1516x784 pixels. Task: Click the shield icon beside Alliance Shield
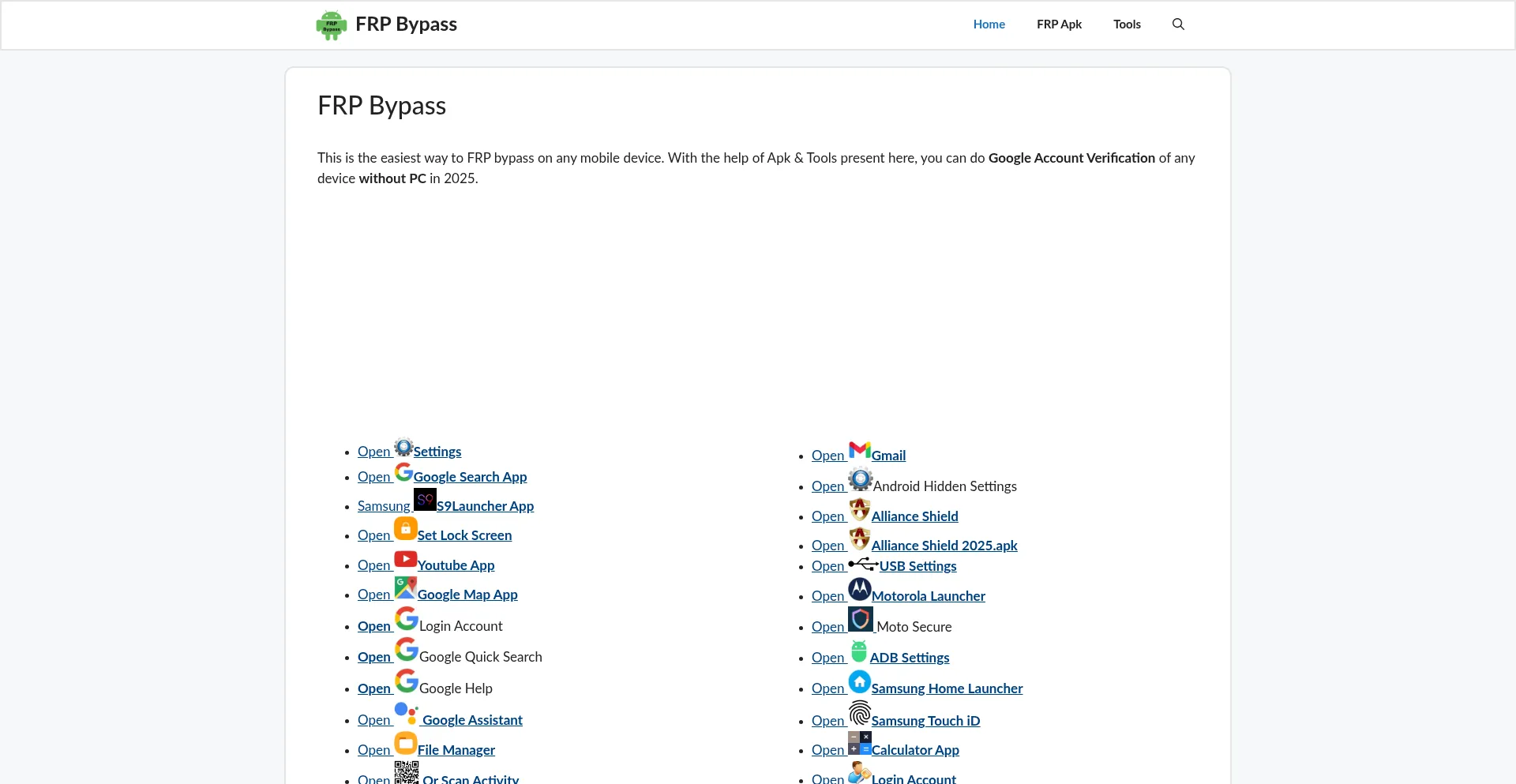coord(860,509)
